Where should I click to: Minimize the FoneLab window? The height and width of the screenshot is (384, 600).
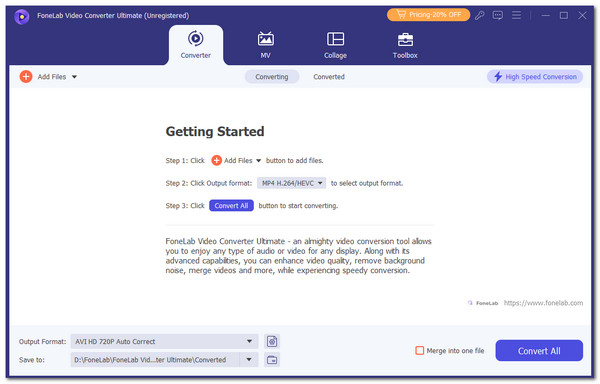click(x=545, y=15)
